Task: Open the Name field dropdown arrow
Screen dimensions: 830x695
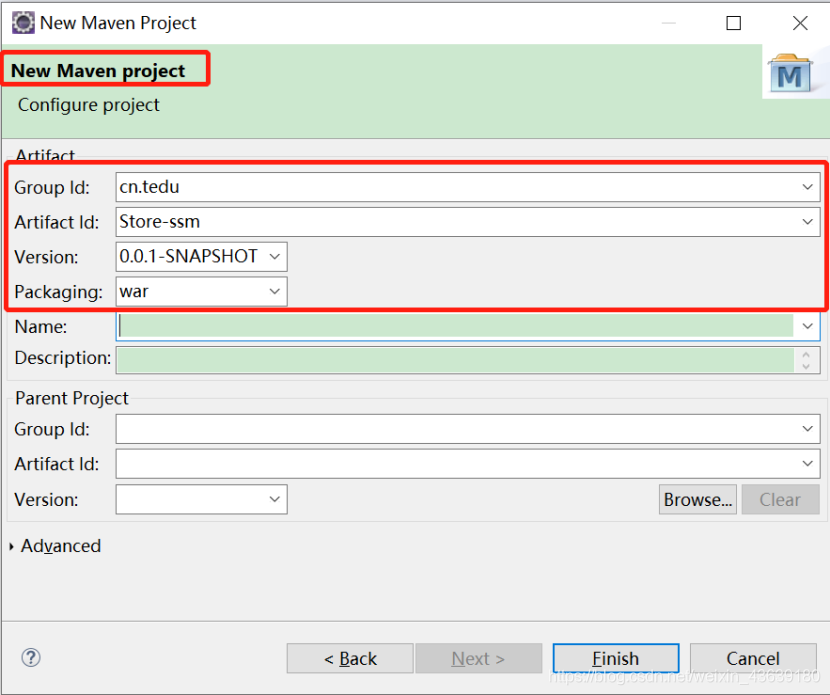Action: point(807,327)
